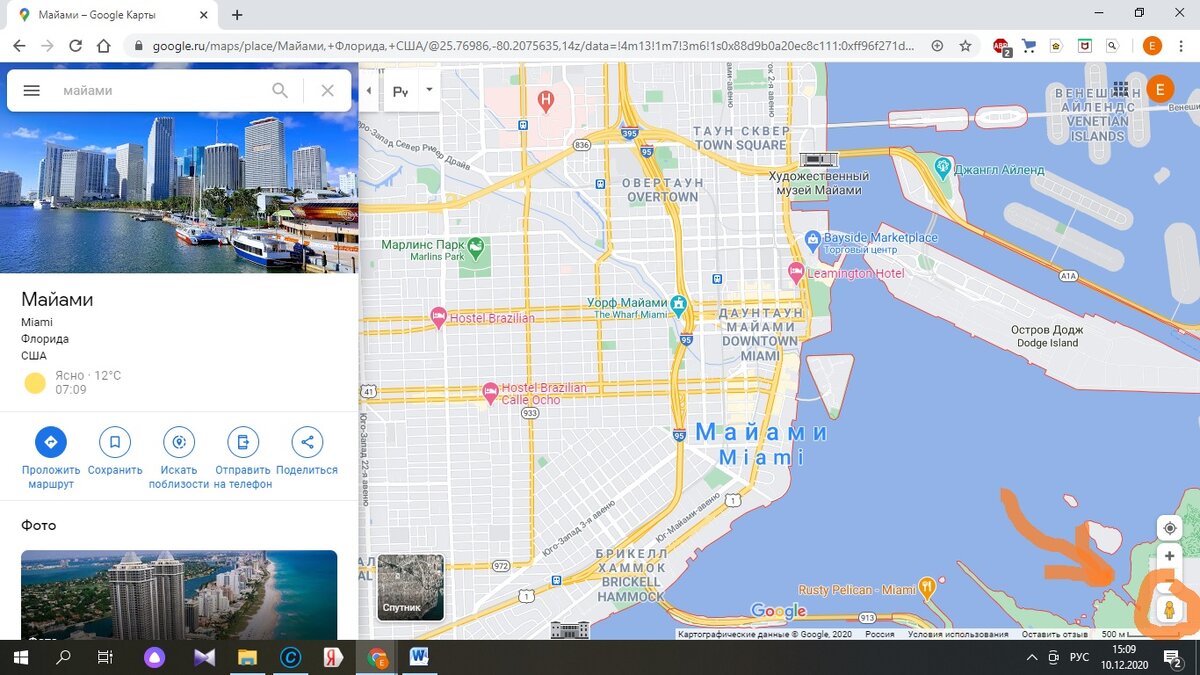Click the Hostel Brazilian hotel pin

[x=438, y=317]
